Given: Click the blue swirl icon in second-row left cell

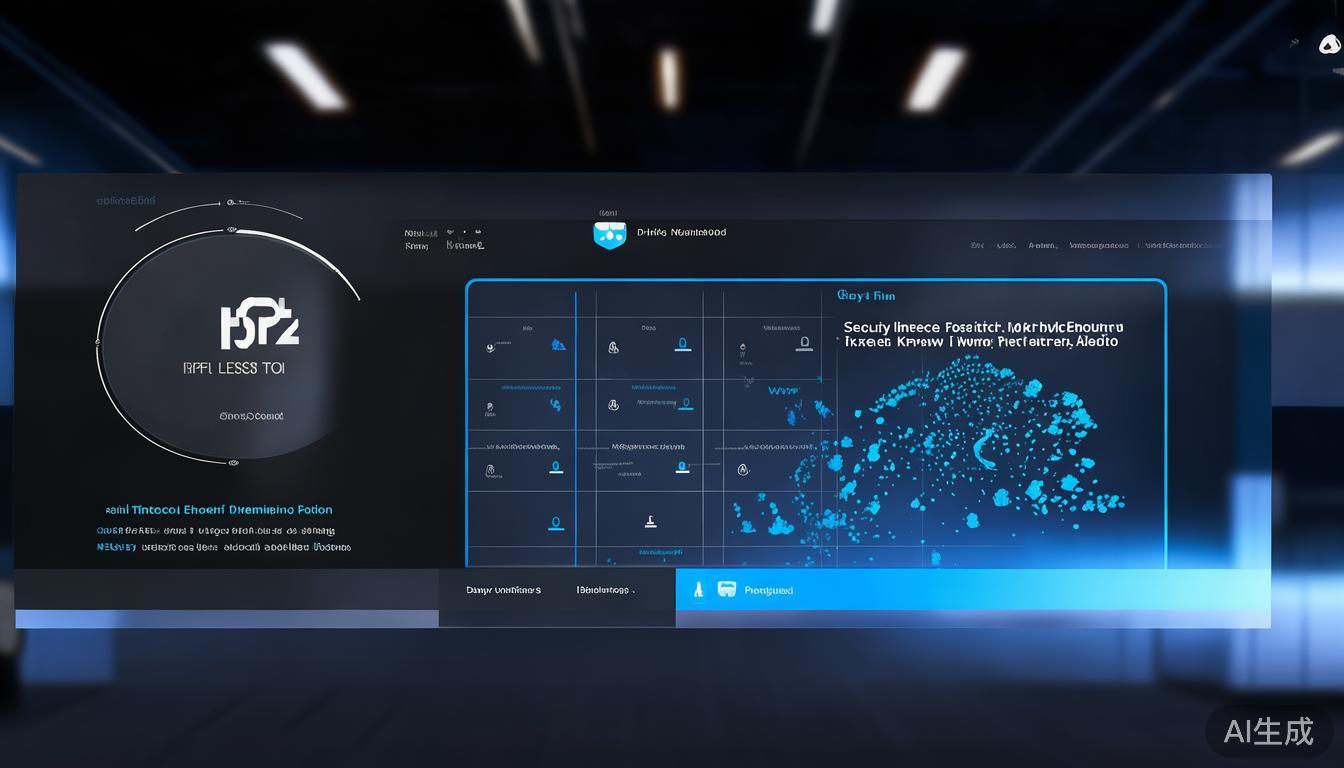Looking at the screenshot, I should click(555, 405).
